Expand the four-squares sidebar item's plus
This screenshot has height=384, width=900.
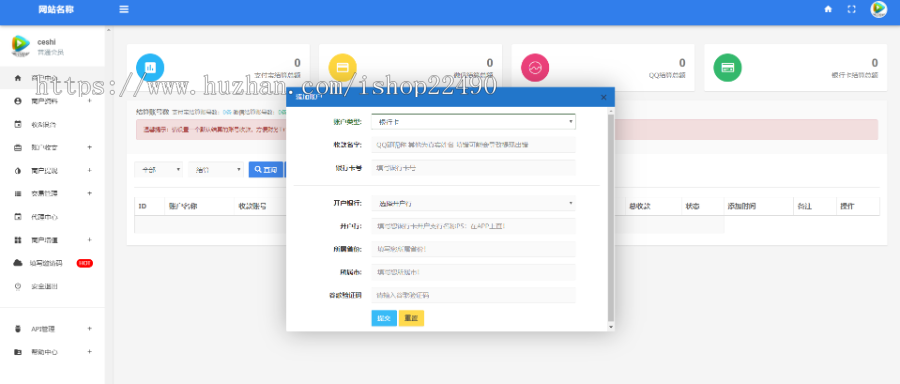coord(90,240)
